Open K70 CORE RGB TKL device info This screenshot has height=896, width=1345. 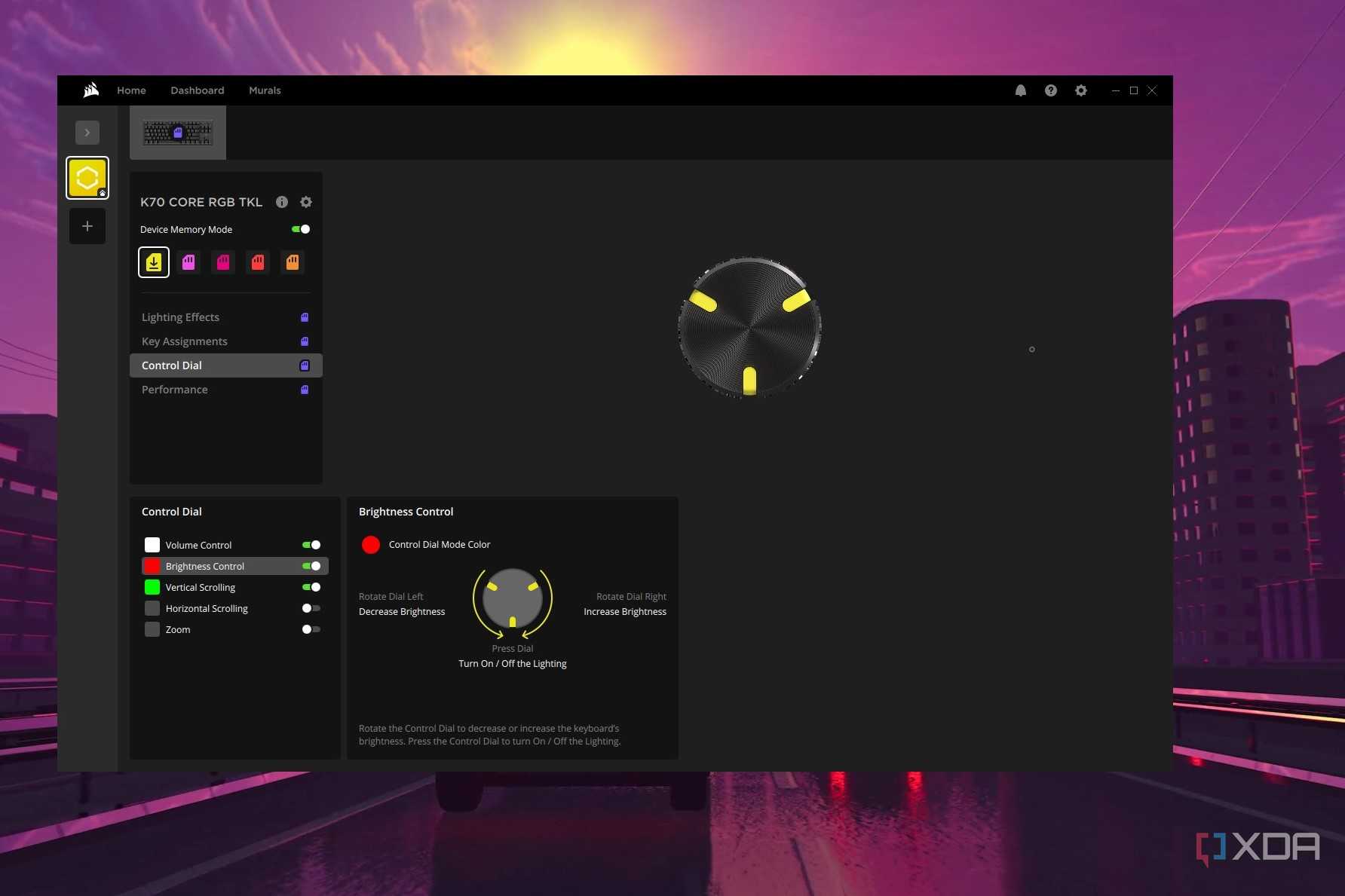(282, 202)
